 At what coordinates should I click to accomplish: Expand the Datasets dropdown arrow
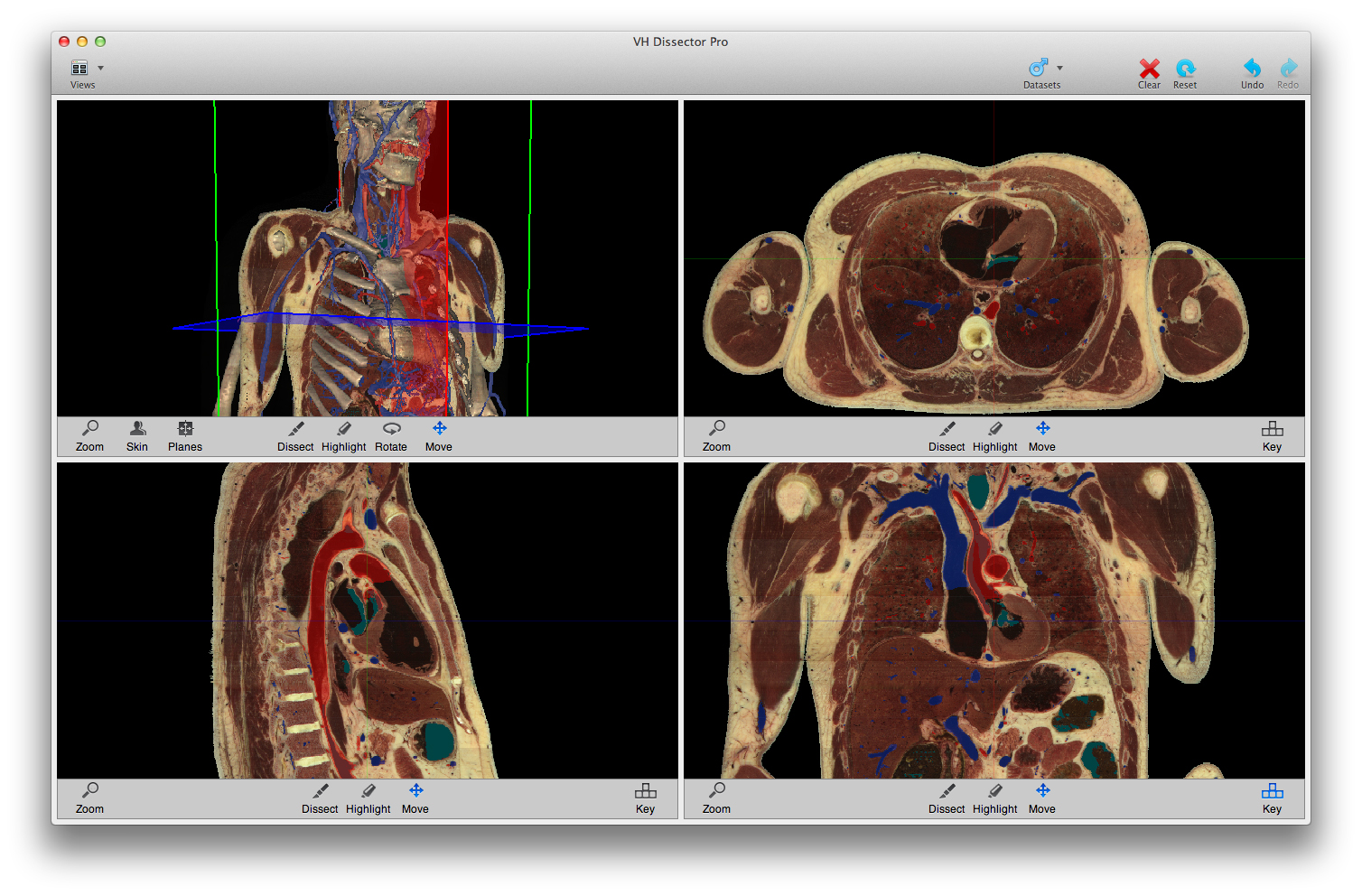click(1059, 68)
